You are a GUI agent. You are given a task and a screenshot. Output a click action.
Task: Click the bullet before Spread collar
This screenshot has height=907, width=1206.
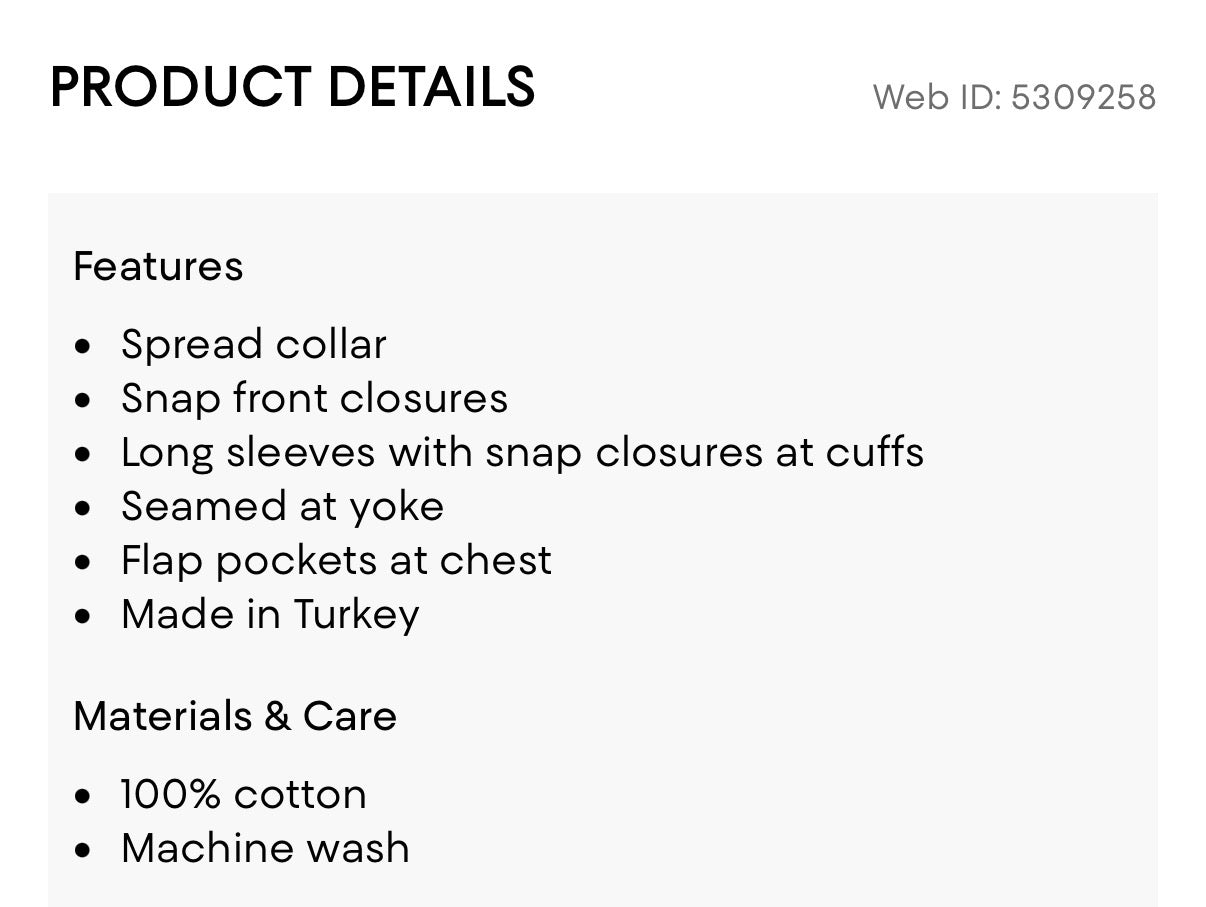click(83, 347)
